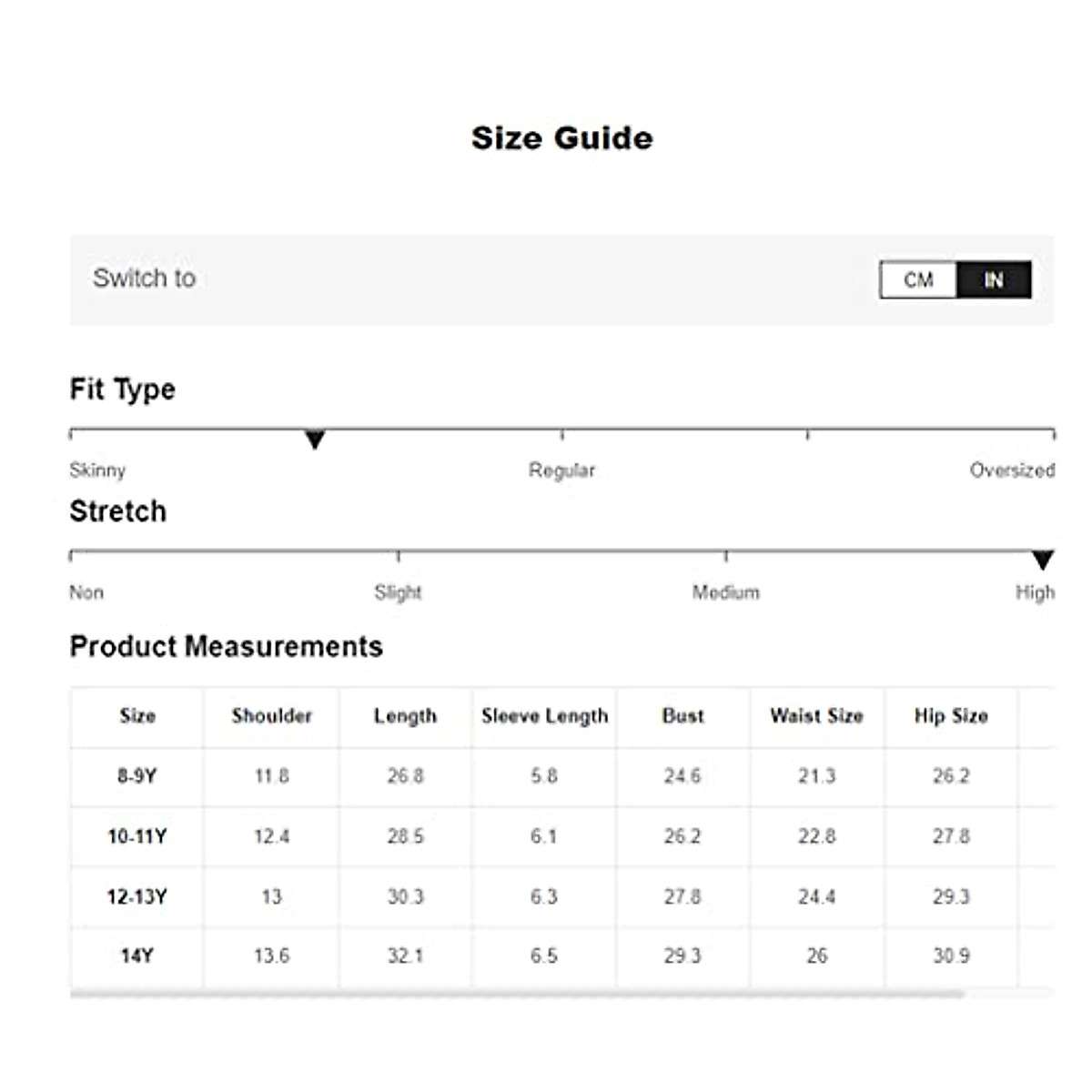The height and width of the screenshot is (1092, 1092).
Task: Select the IN unit option
Action: [x=994, y=279]
